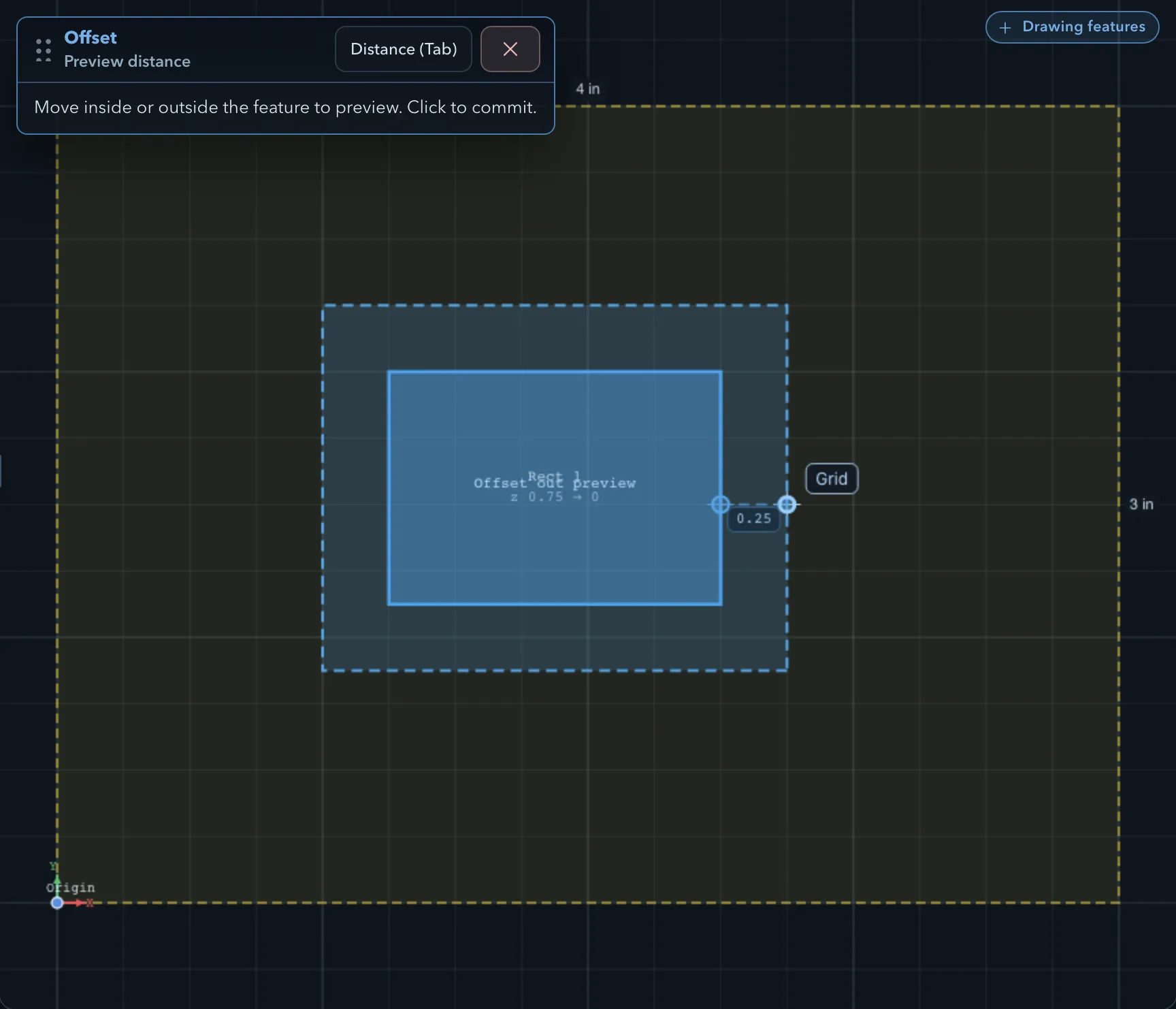Image resolution: width=1176 pixels, height=1009 pixels.
Task: Click the Offset title text
Action: click(x=91, y=37)
